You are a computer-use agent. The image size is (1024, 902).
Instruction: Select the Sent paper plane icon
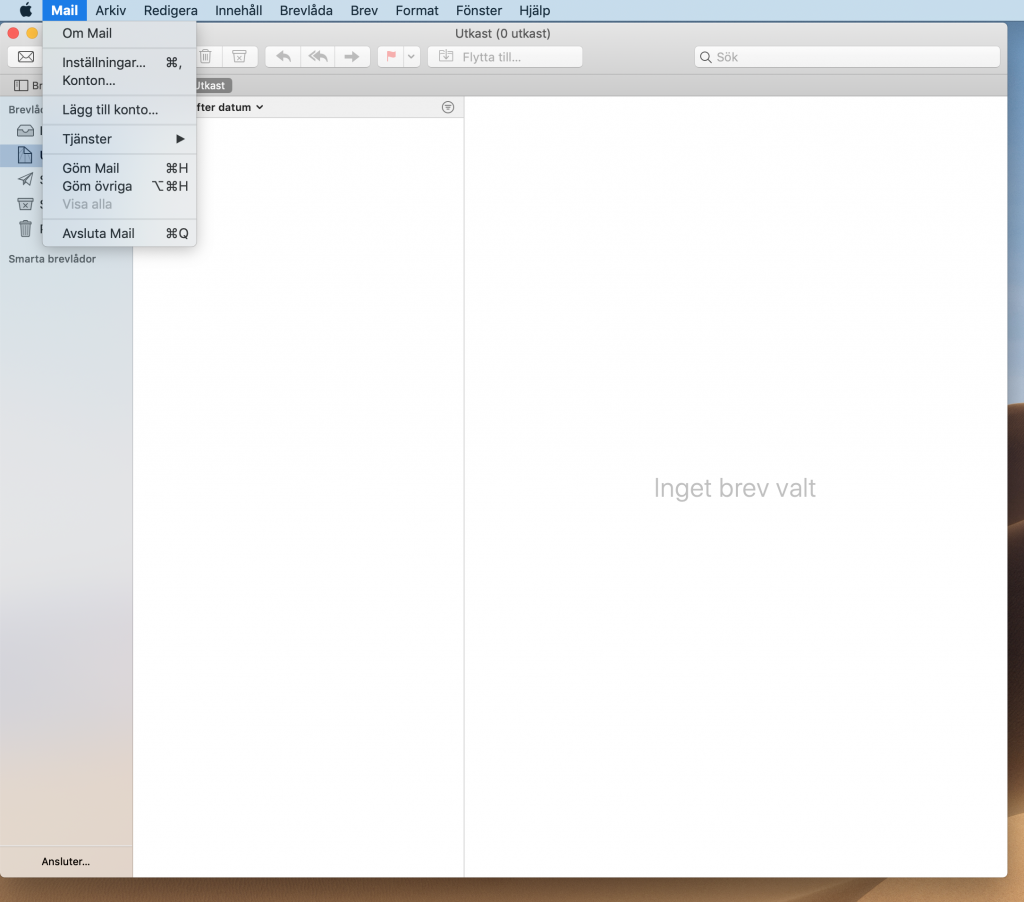[25, 179]
